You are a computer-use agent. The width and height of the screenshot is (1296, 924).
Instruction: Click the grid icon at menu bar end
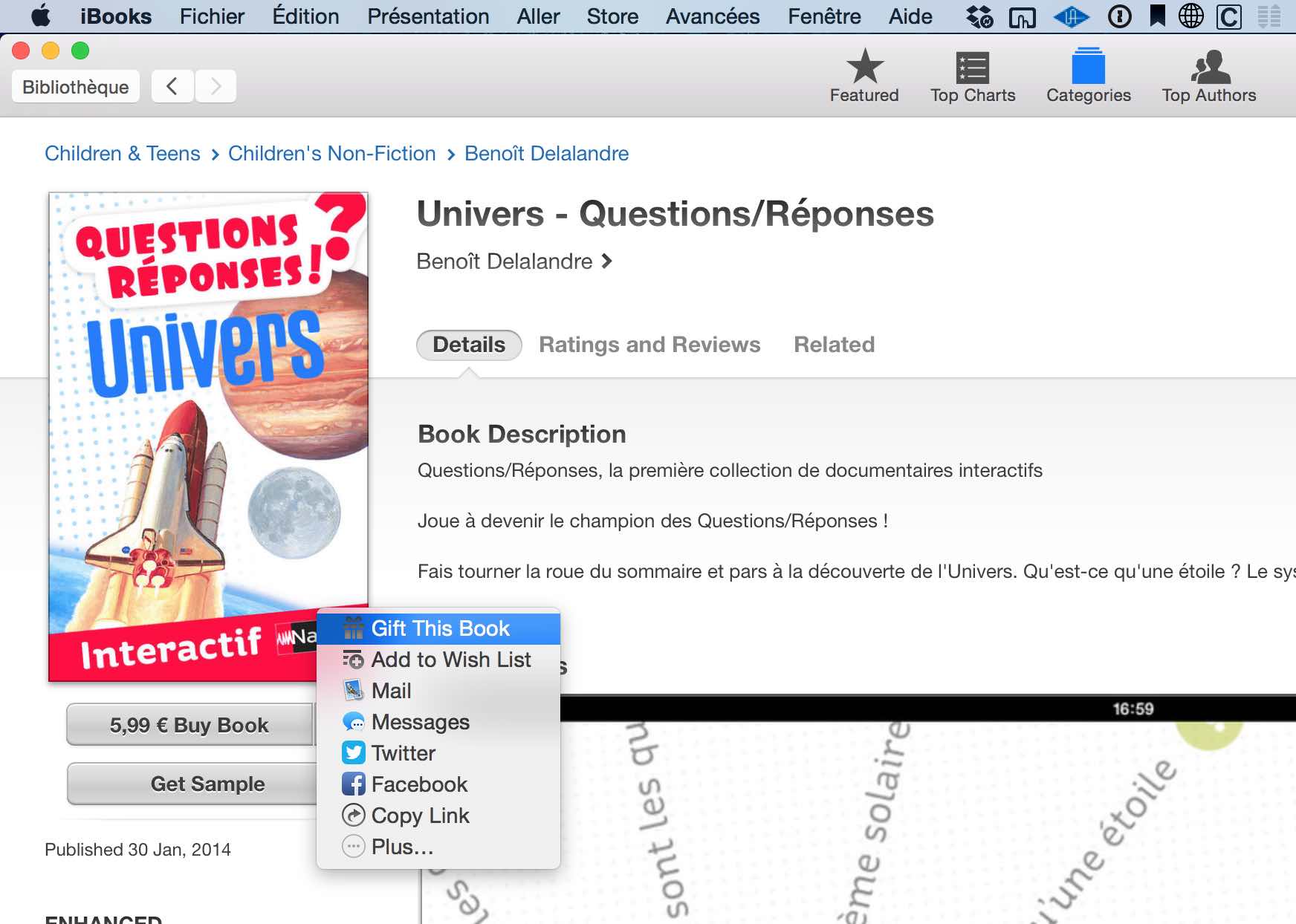1269,16
